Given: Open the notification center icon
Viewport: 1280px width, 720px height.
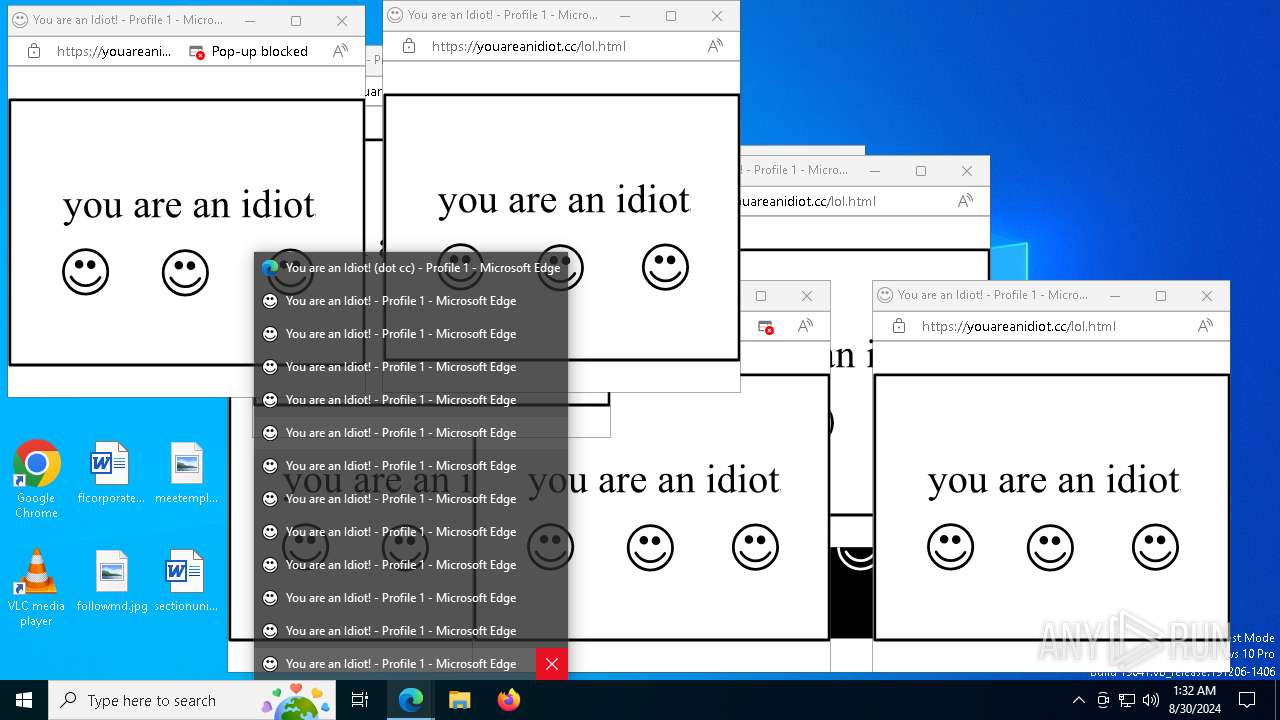Looking at the screenshot, I should (x=1247, y=700).
